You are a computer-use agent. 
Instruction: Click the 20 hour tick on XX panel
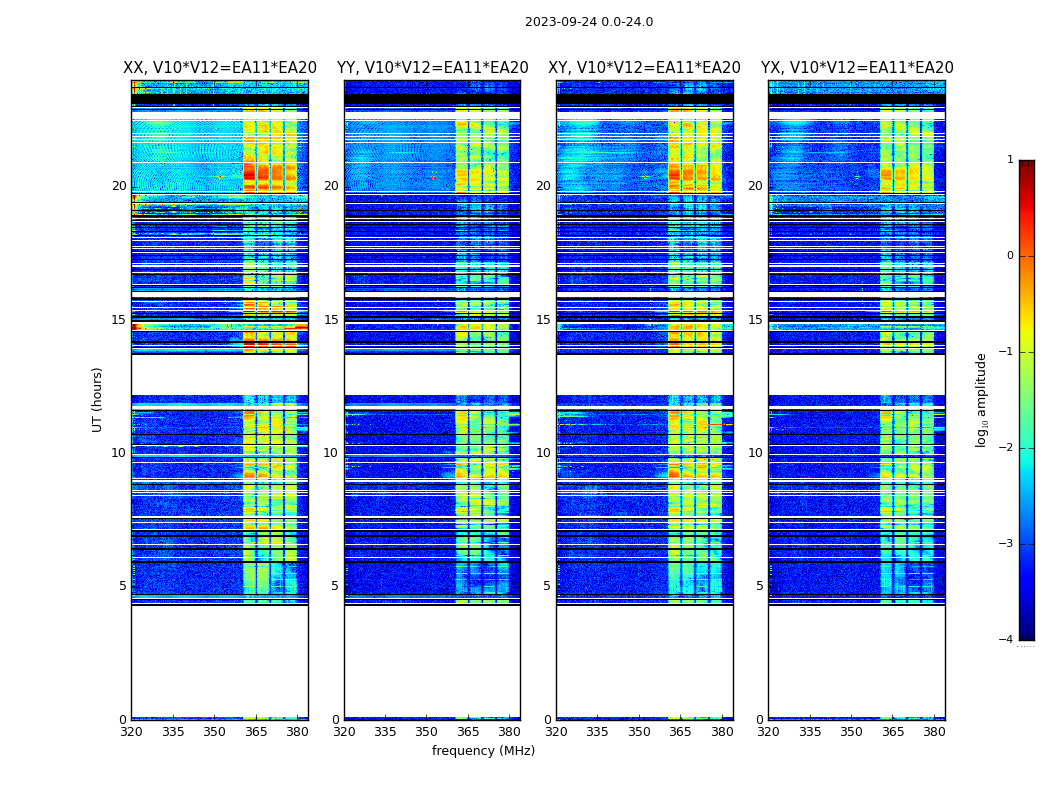point(119,186)
